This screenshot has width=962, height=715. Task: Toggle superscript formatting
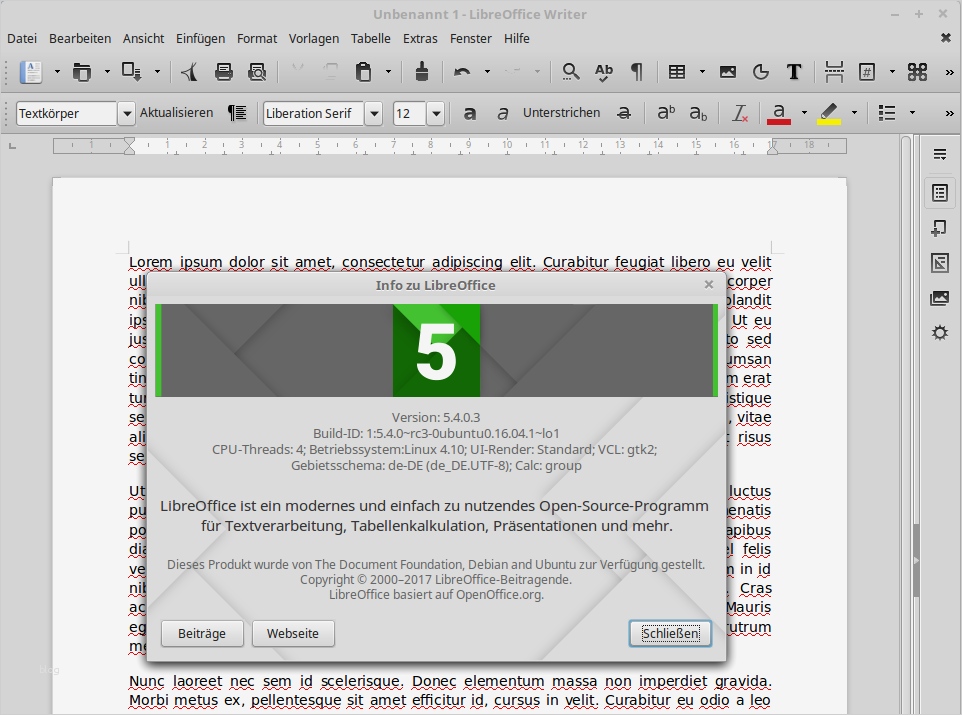(x=666, y=113)
